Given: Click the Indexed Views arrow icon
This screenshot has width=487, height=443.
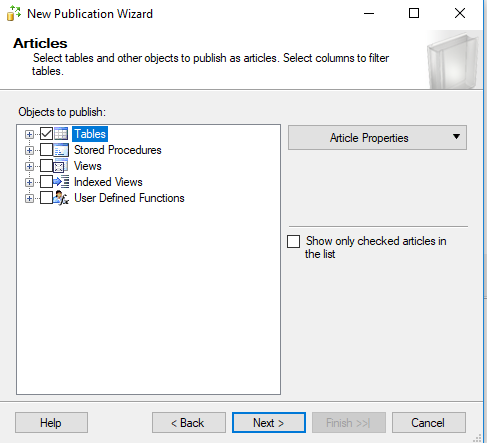Looking at the screenshot, I should 61,182.
